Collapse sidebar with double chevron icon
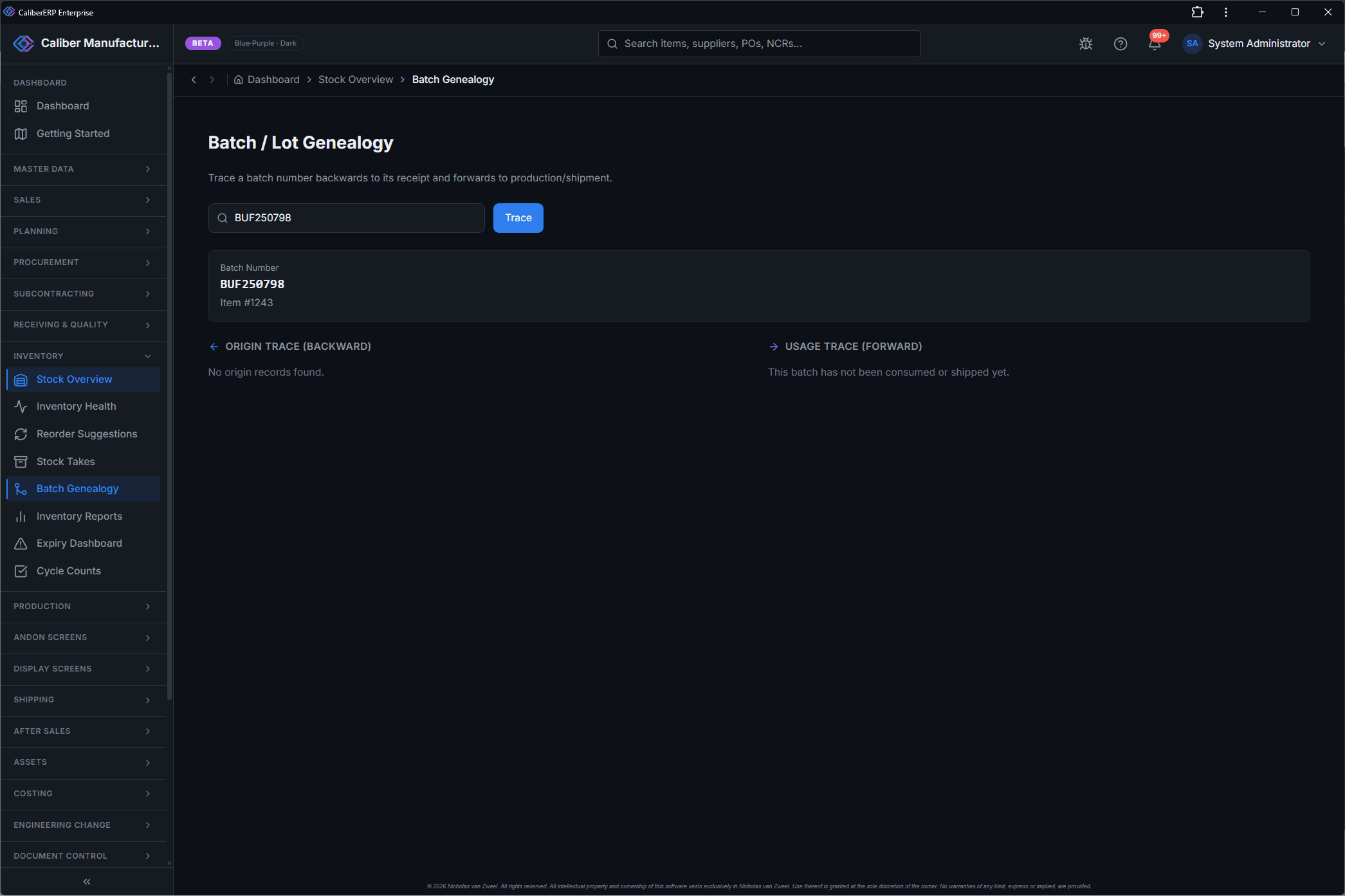Viewport: 1345px width, 896px height. coord(87,882)
